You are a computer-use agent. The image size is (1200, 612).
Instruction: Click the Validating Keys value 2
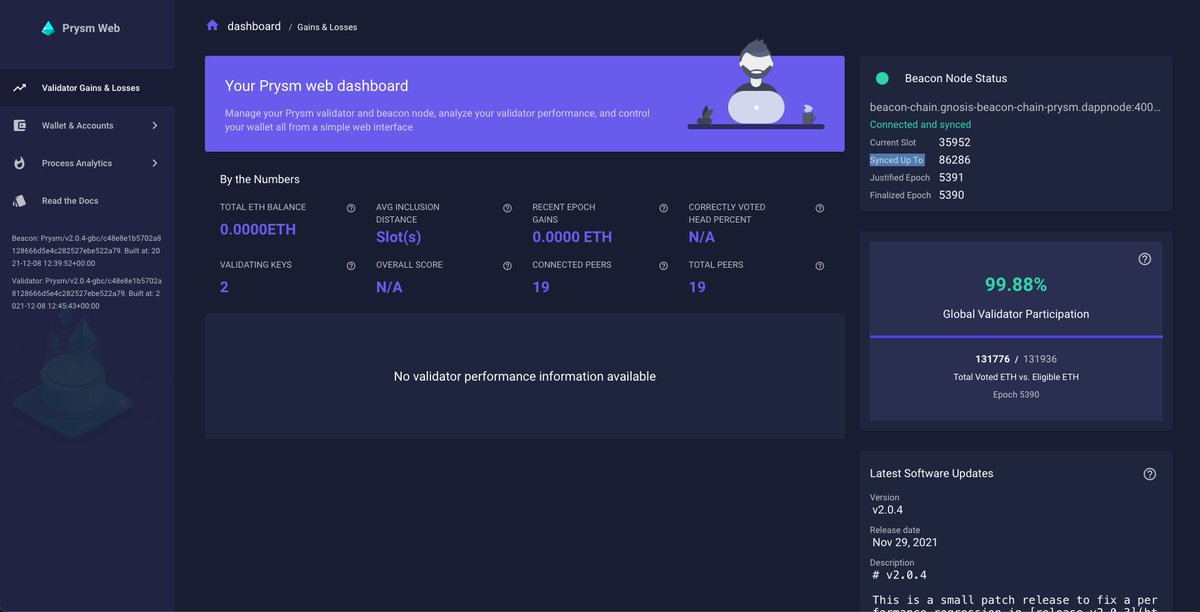[x=224, y=287]
